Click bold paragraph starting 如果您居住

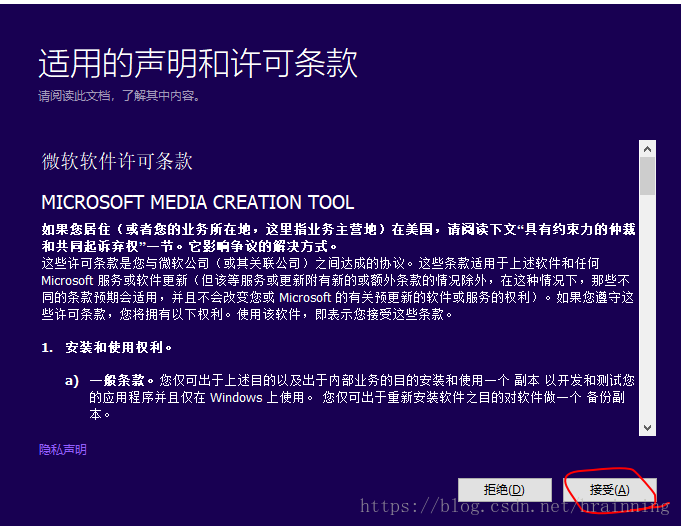pyautogui.click(x=338, y=238)
